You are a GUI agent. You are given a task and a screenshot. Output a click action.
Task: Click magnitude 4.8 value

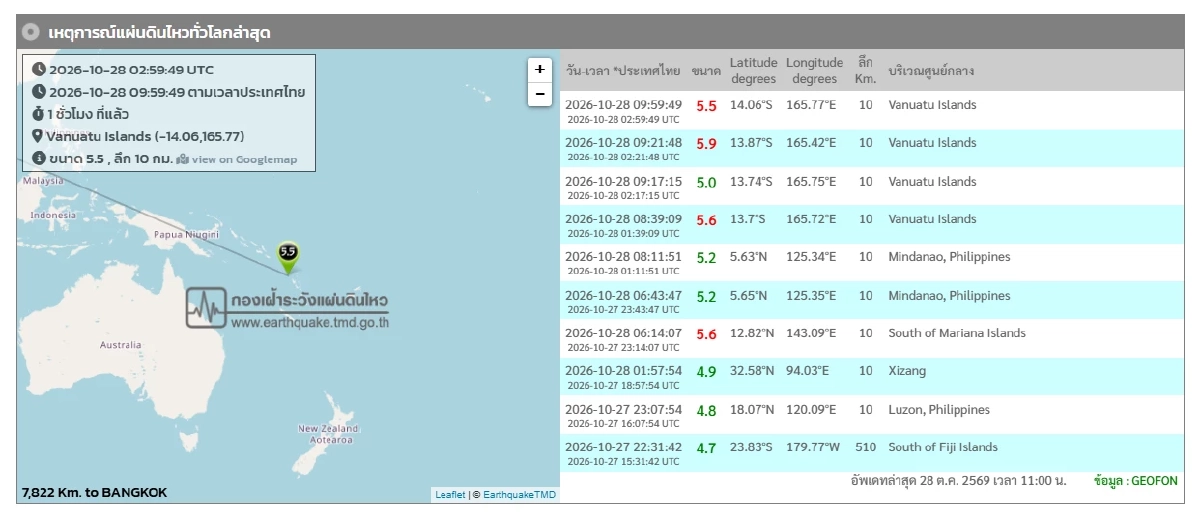pos(706,411)
